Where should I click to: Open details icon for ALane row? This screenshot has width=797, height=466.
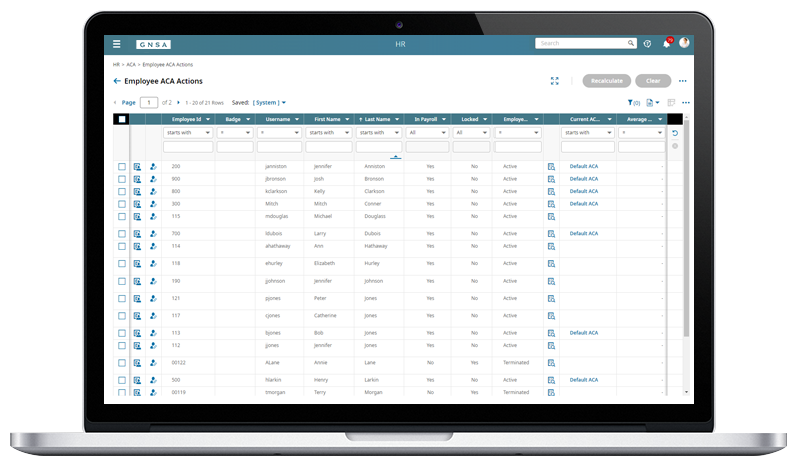[137, 363]
